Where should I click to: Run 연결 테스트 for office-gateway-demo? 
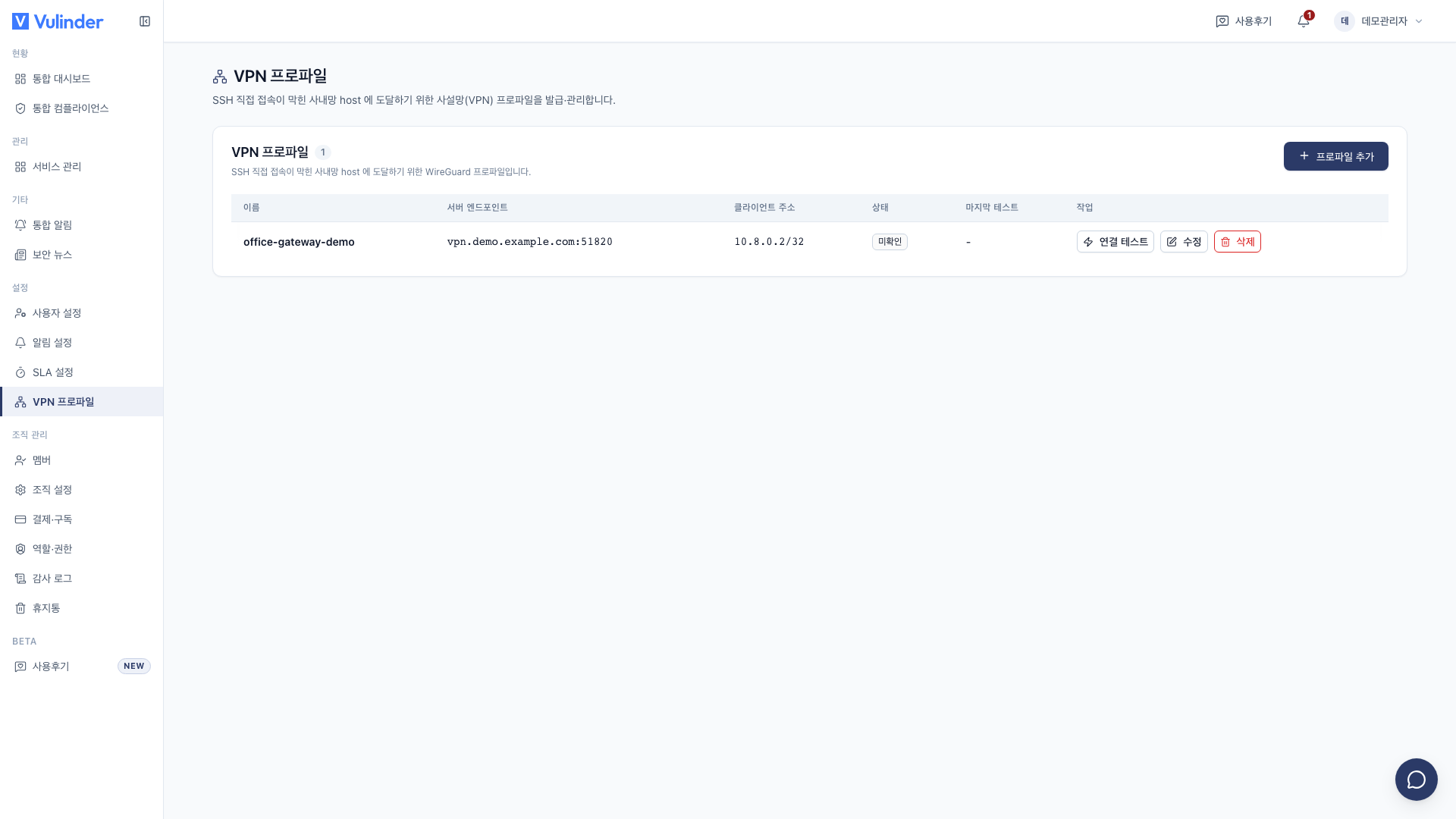(x=1116, y=242)
